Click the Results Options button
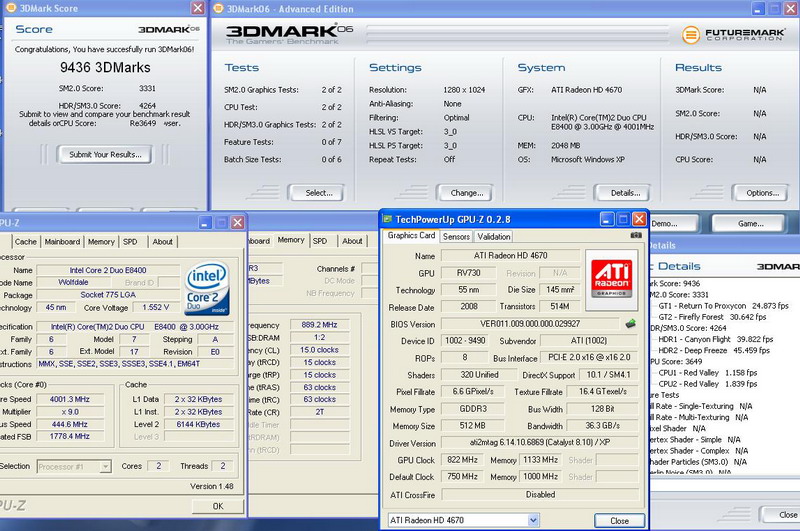 coord(762,193)
